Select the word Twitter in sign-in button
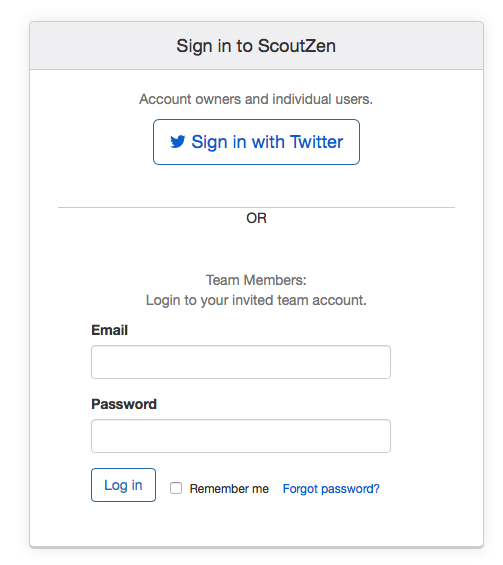 pos(316,142)
